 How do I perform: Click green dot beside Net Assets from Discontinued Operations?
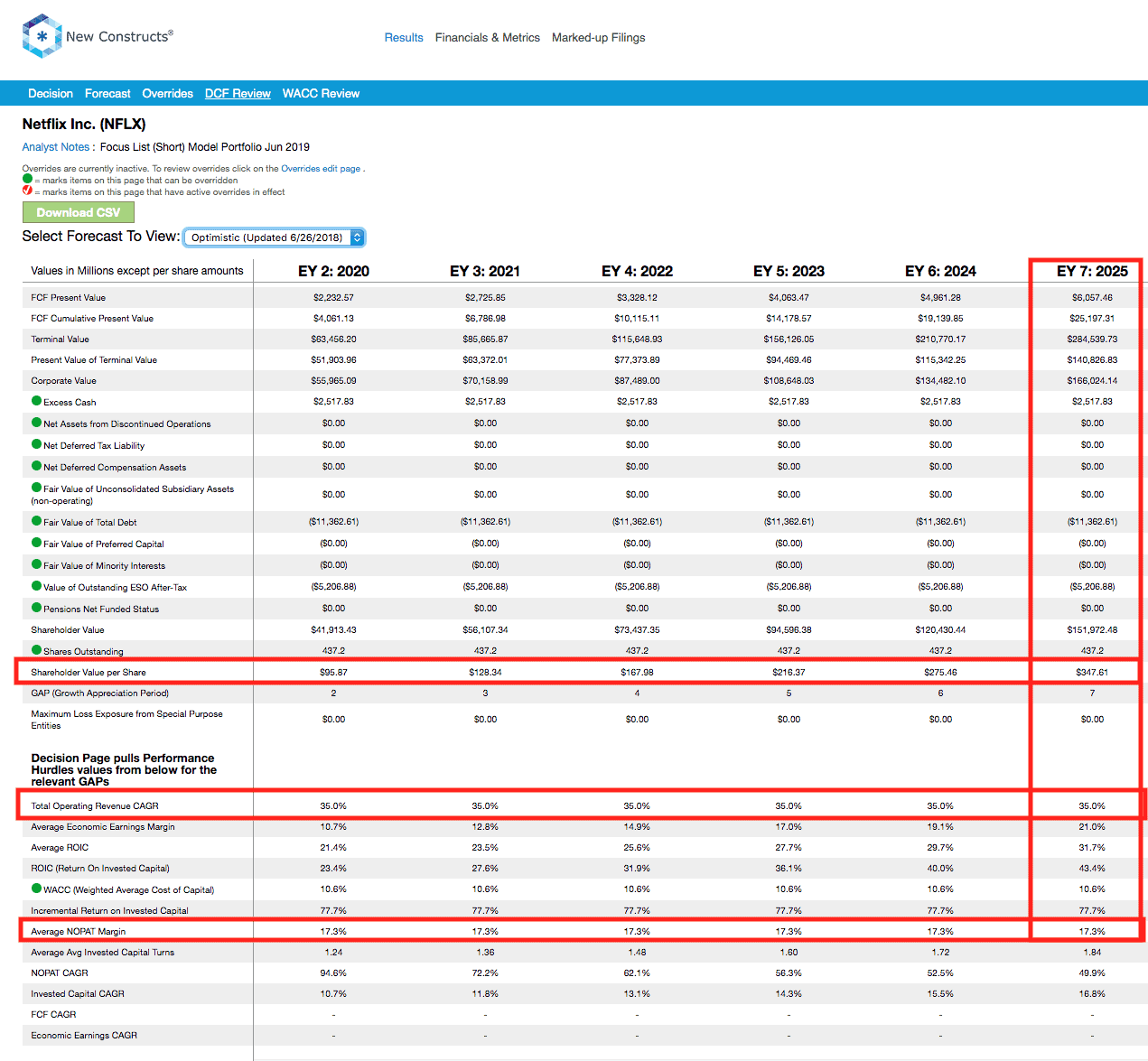[x=37, y=423]
